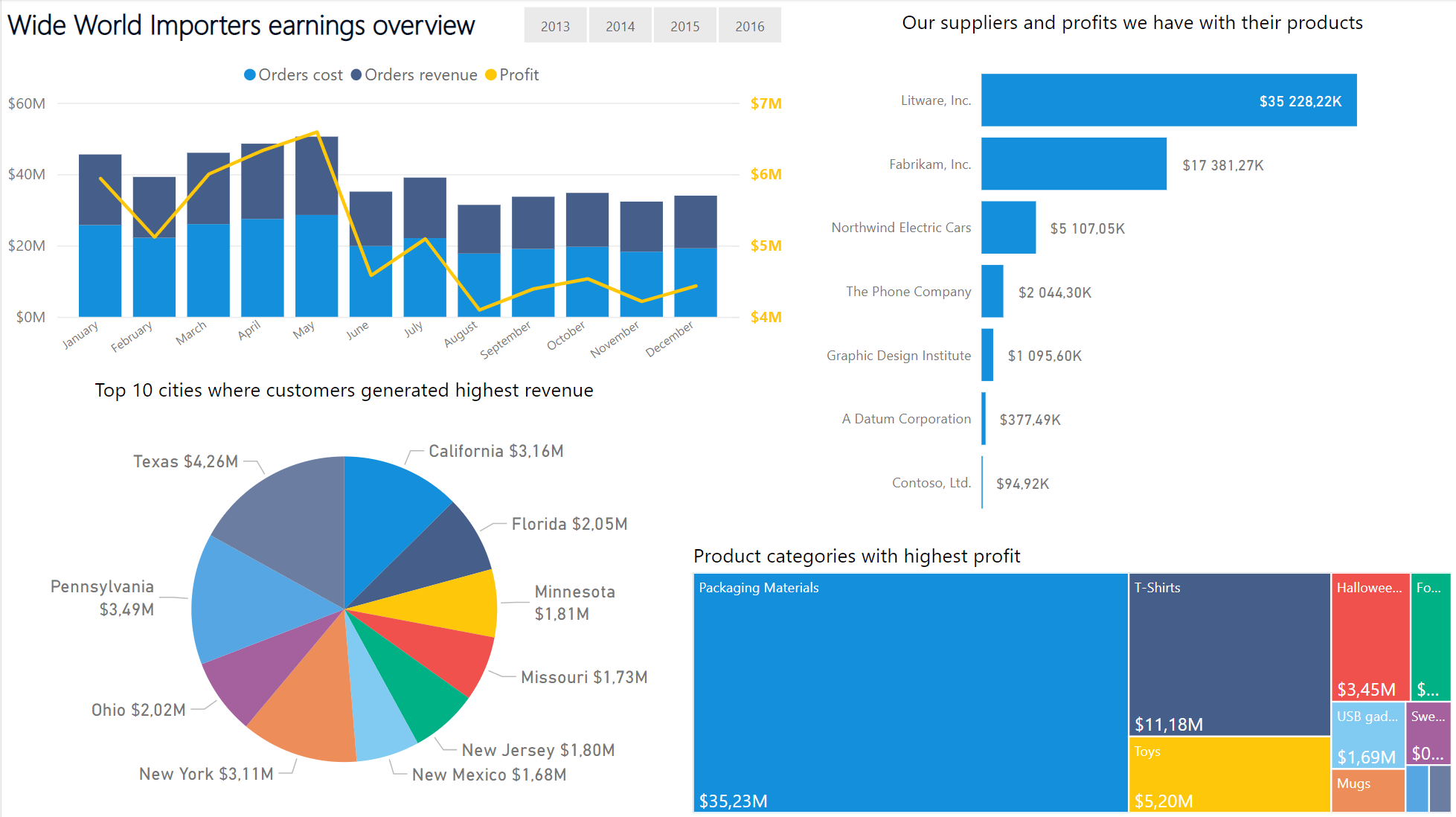Click the February axis label
This screenshot has height=817, width=1456.
click(132, 336)
